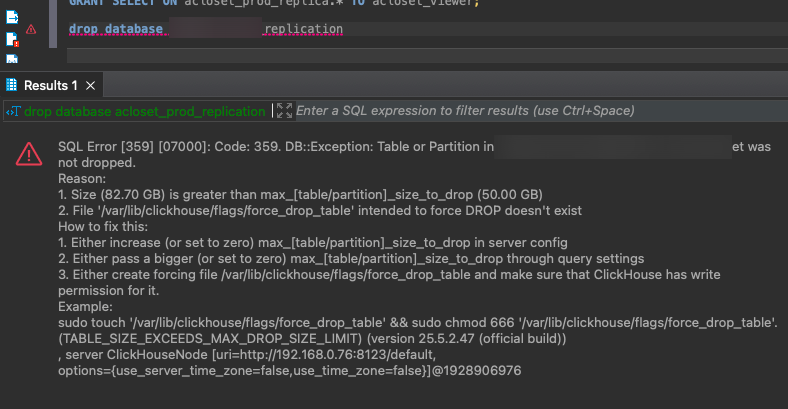Click the red error marker in editor gutter

31,30
